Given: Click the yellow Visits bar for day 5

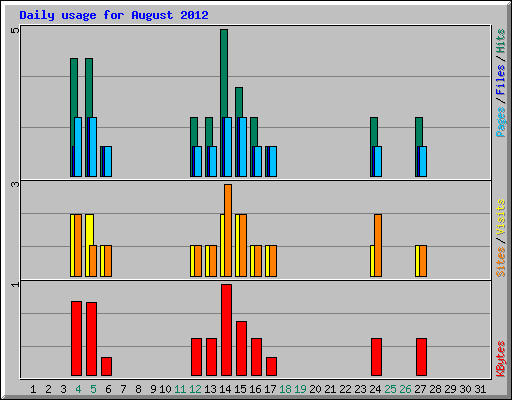Looking at the screenshot, I should click(x=89, y=230).
